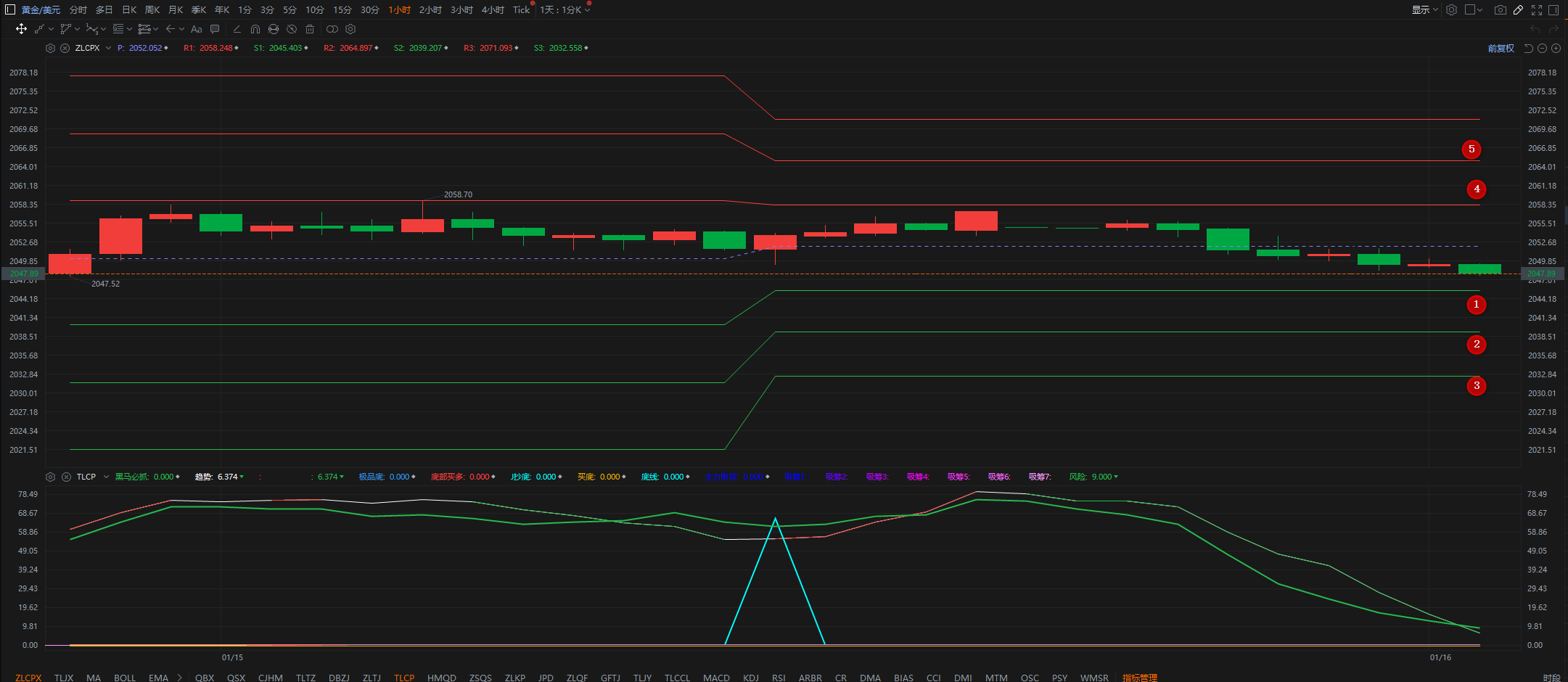Open the 显示 display dropdown
This screenshot has height=682, width=1568.
pos(1424,10)
